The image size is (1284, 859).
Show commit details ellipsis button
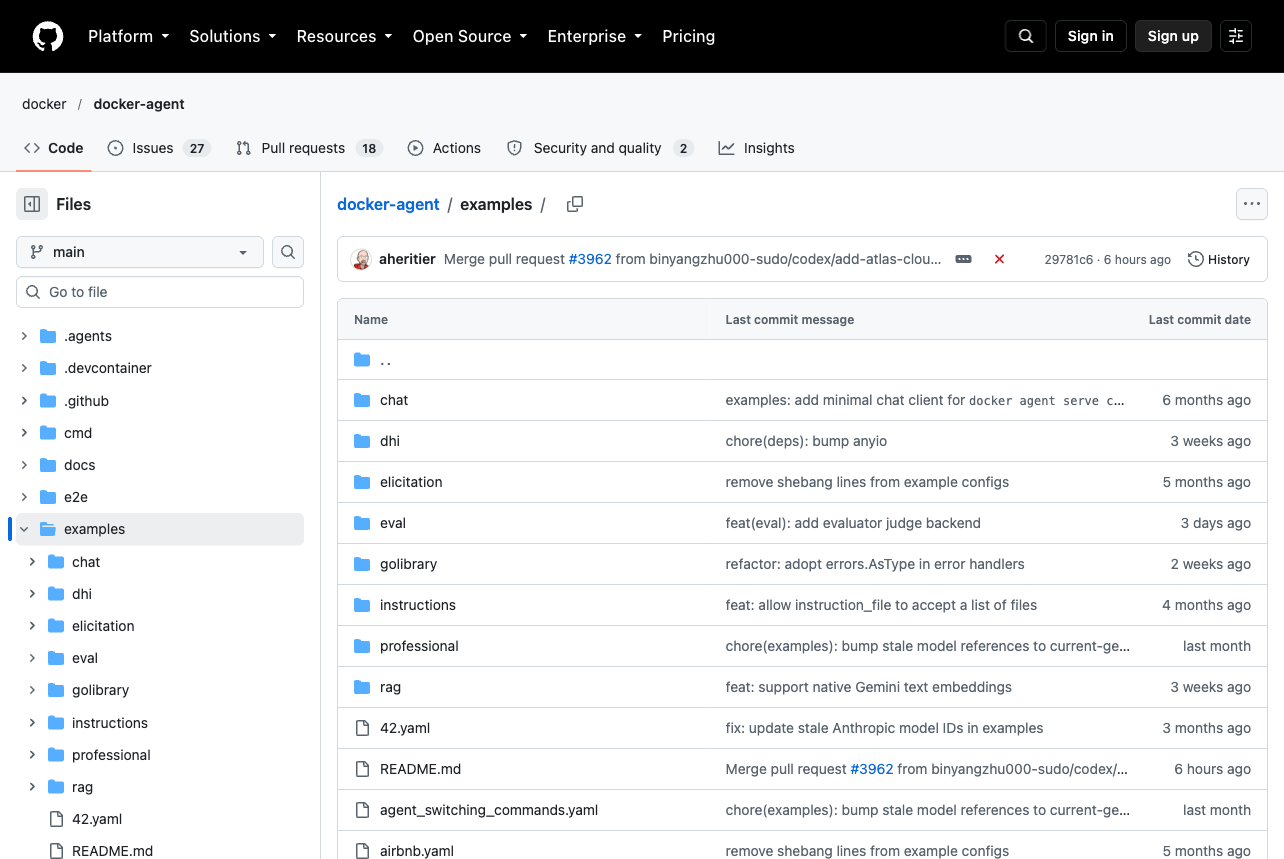[963, 259]
